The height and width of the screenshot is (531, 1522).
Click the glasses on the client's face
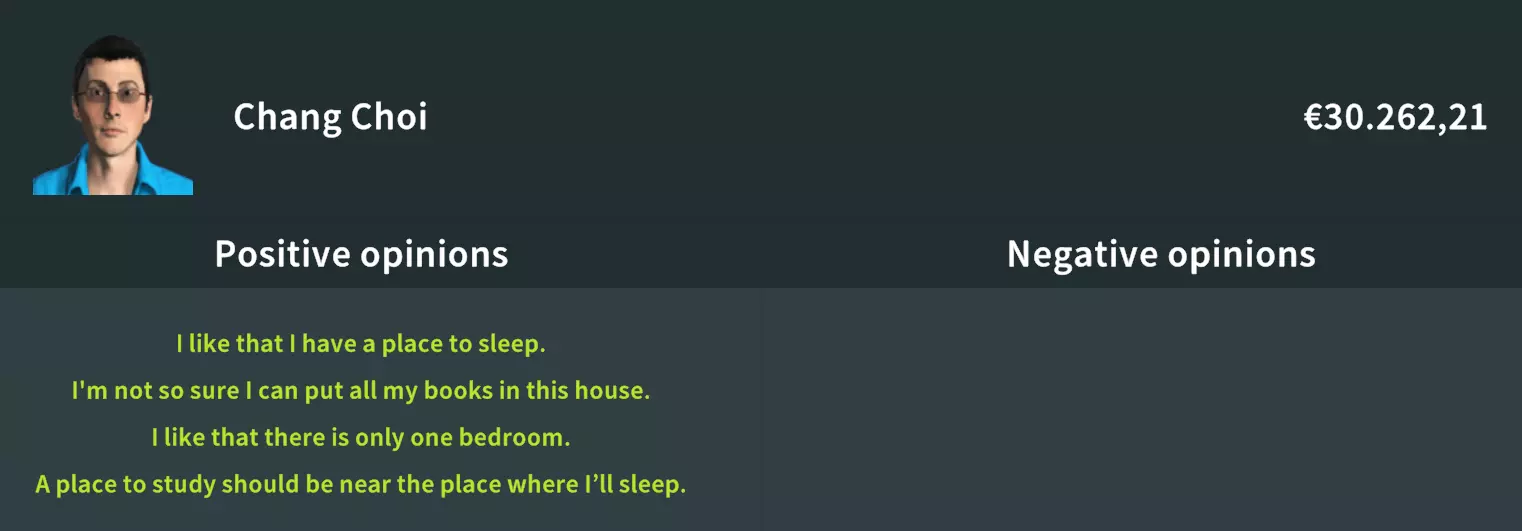point(114,97)
